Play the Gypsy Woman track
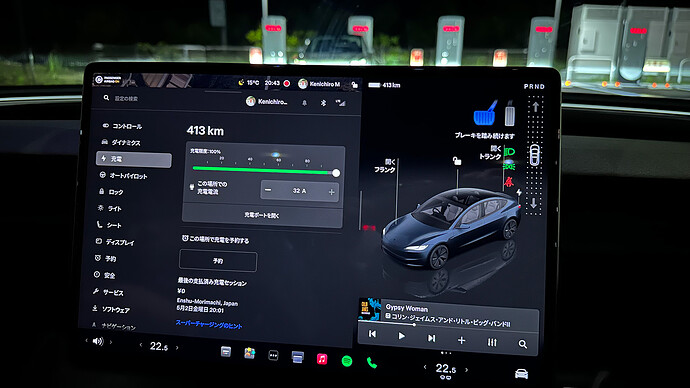The image size is (690, 388). pos(401,336)
